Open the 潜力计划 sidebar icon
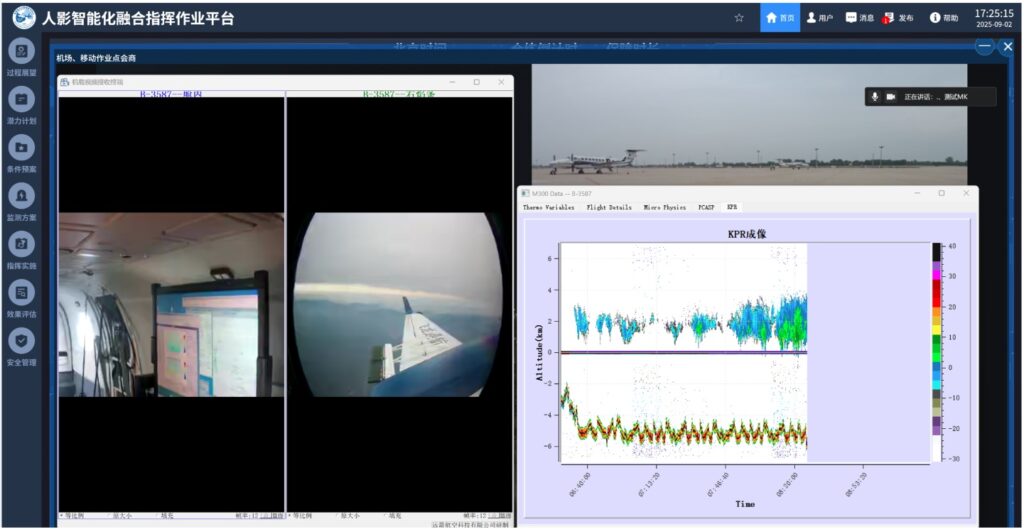 pos(21,100)
